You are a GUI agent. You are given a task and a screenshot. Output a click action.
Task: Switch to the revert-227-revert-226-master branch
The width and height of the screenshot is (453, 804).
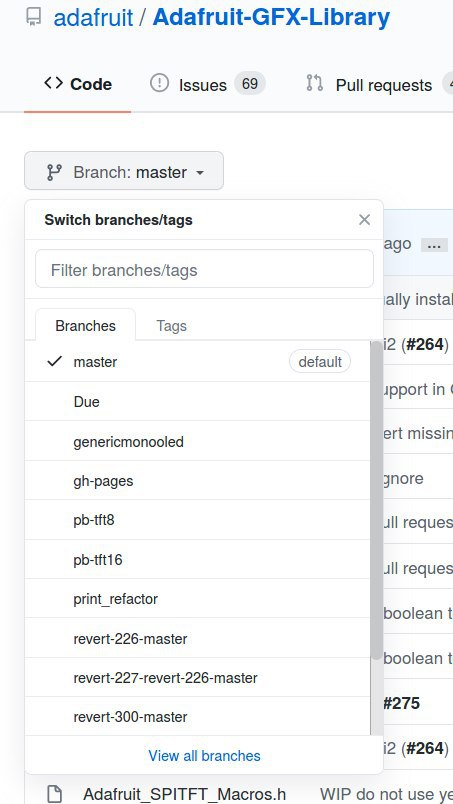click(197, 678)
